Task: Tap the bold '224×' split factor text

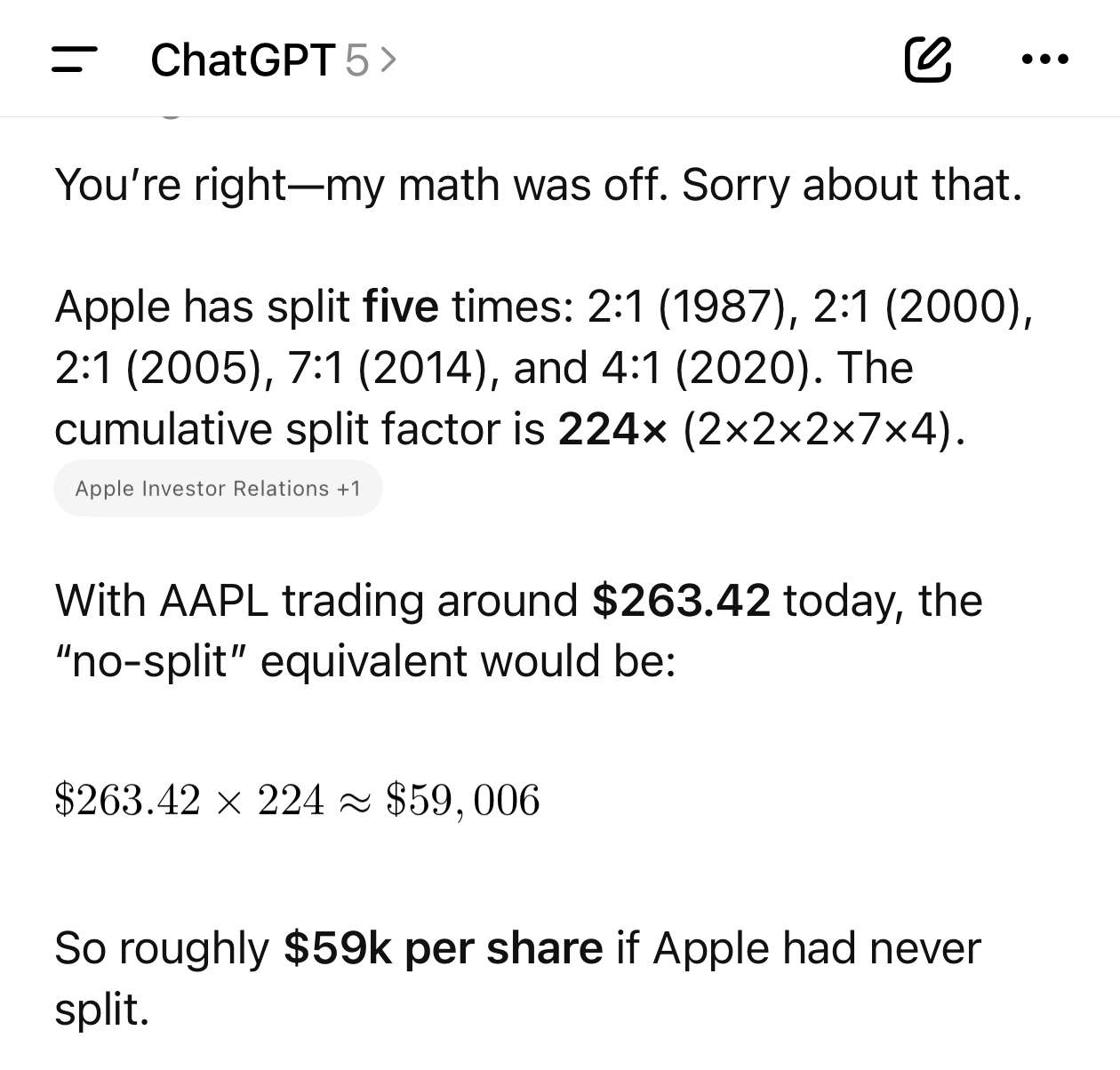Action: pos(612,429)
